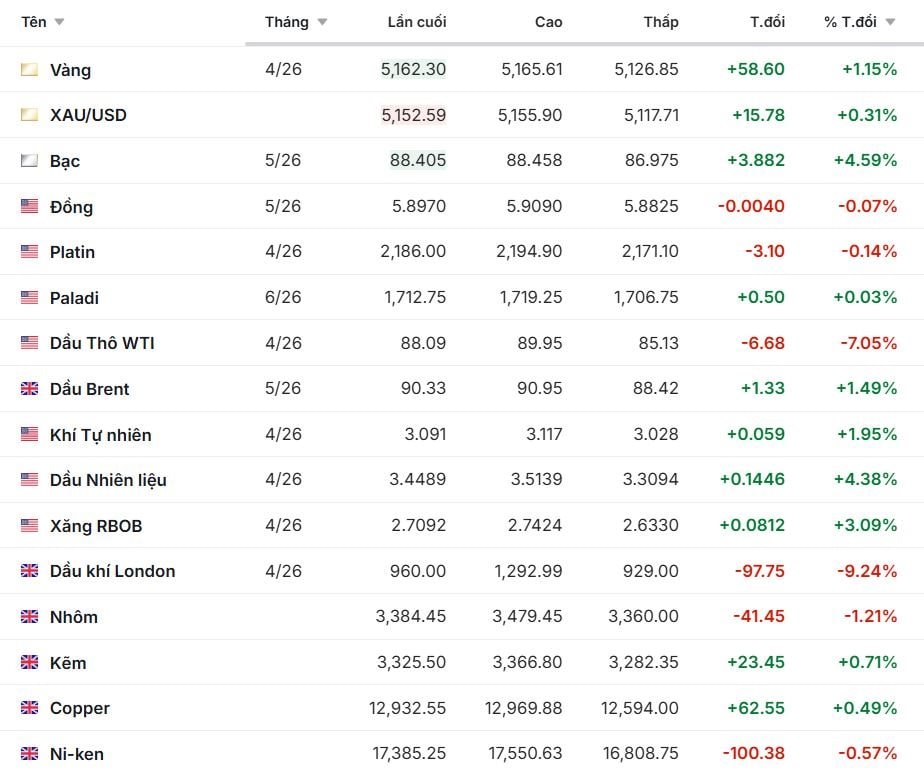
Task: Click the silver bar icon beside Bạc
Action: coord(30,161)
